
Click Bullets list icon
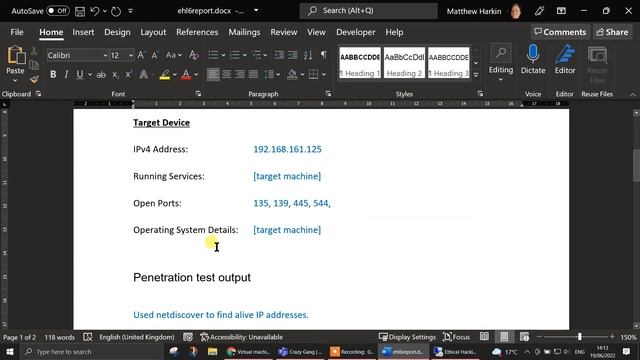213,55
